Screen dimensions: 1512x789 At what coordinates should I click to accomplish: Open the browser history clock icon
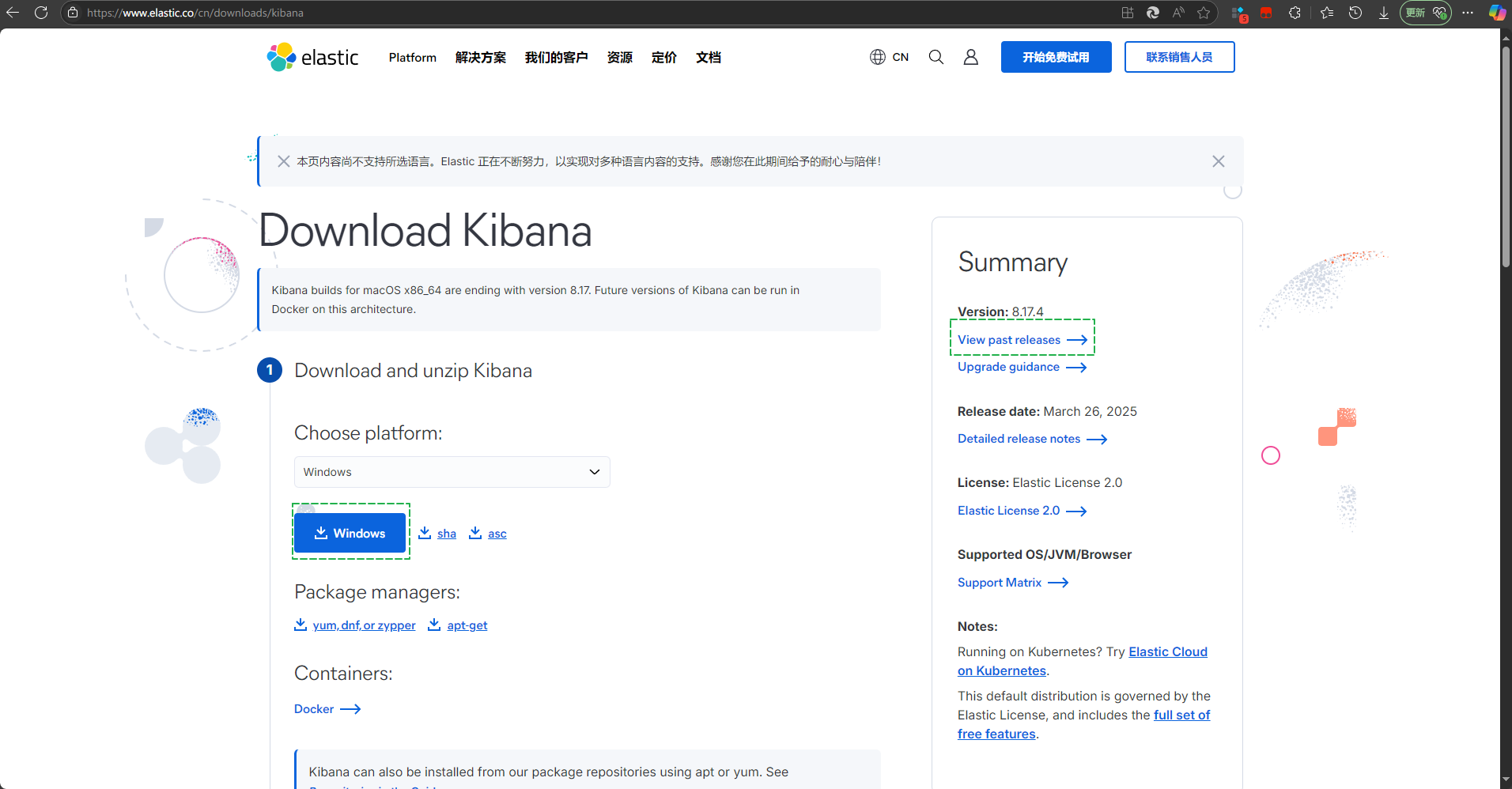pyautogui.click(x=1355, y=13)
